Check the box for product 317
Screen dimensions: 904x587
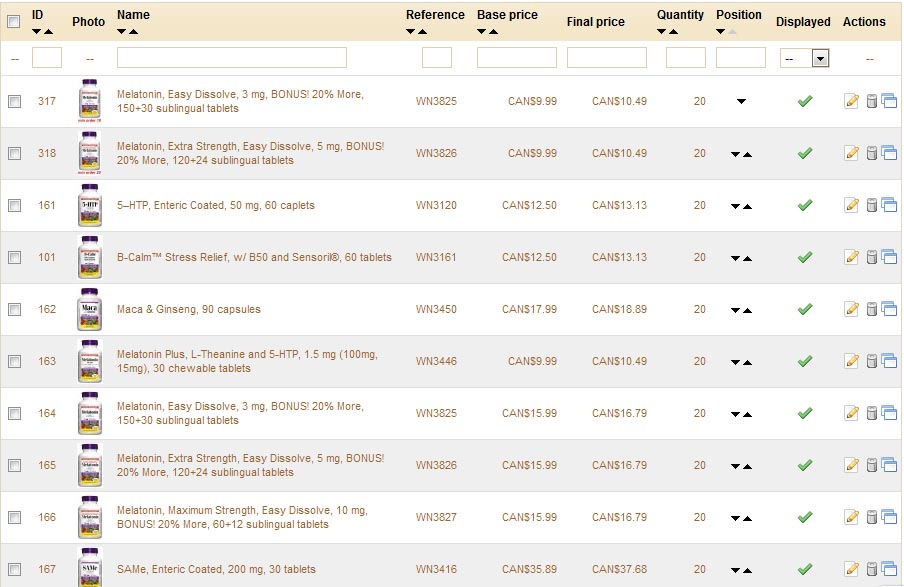click(x=14, y=101)
